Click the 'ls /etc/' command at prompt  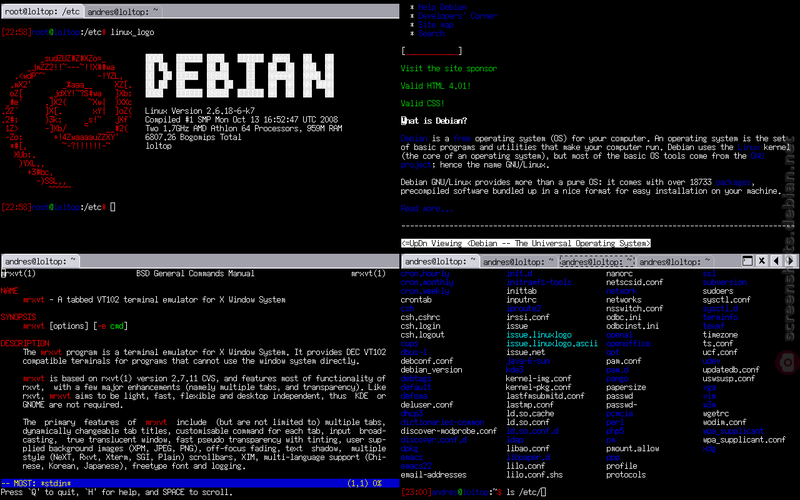click(524, 492)
